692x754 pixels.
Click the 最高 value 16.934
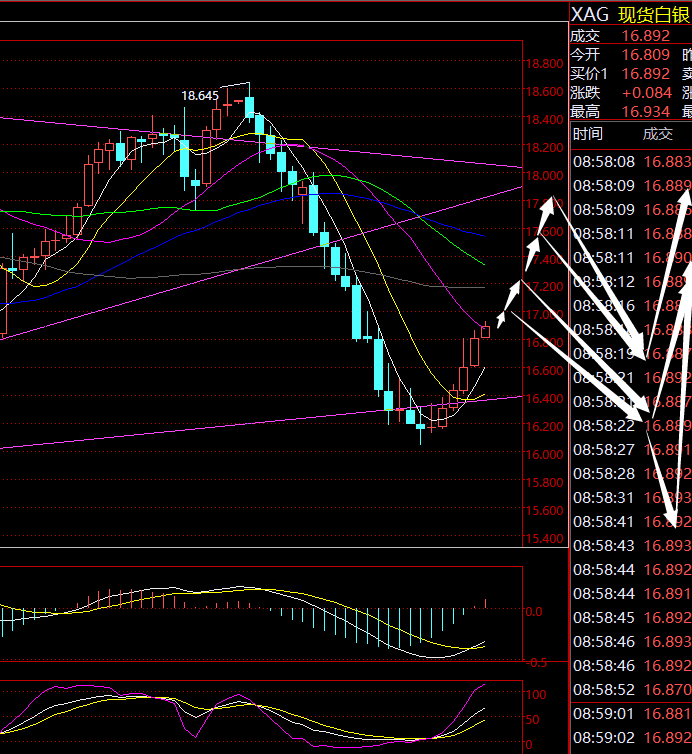(x=645, y=112)
